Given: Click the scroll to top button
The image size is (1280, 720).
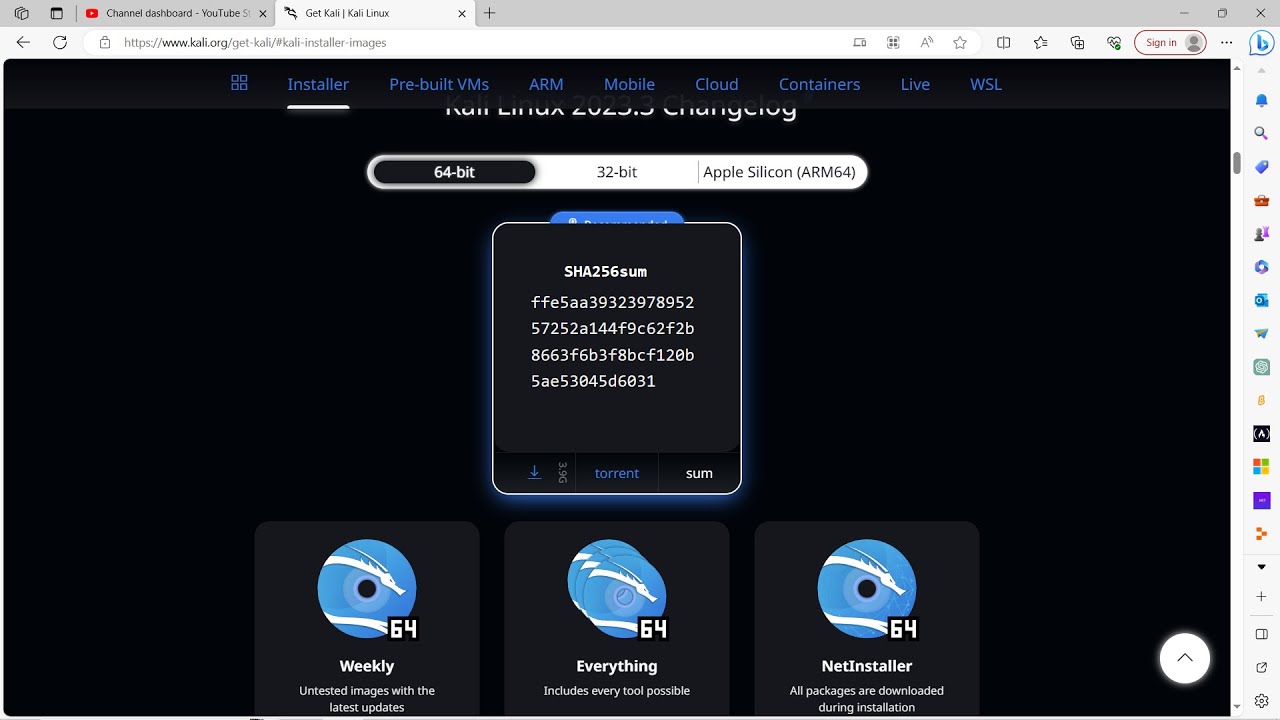Looking at the screenshot, I should (1185, 658).
